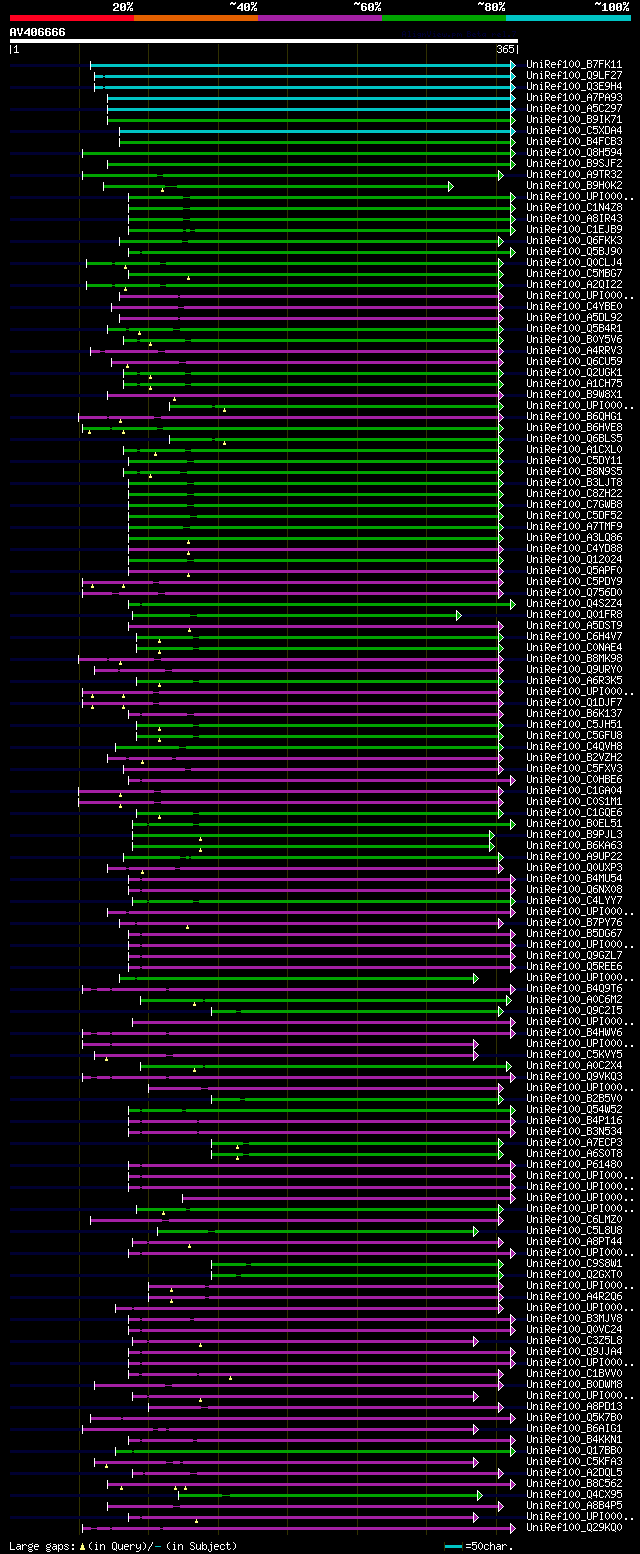Select the UniRef100_C5L8U8 label
Screen dimensions: 640x1554
[574, 1230]
